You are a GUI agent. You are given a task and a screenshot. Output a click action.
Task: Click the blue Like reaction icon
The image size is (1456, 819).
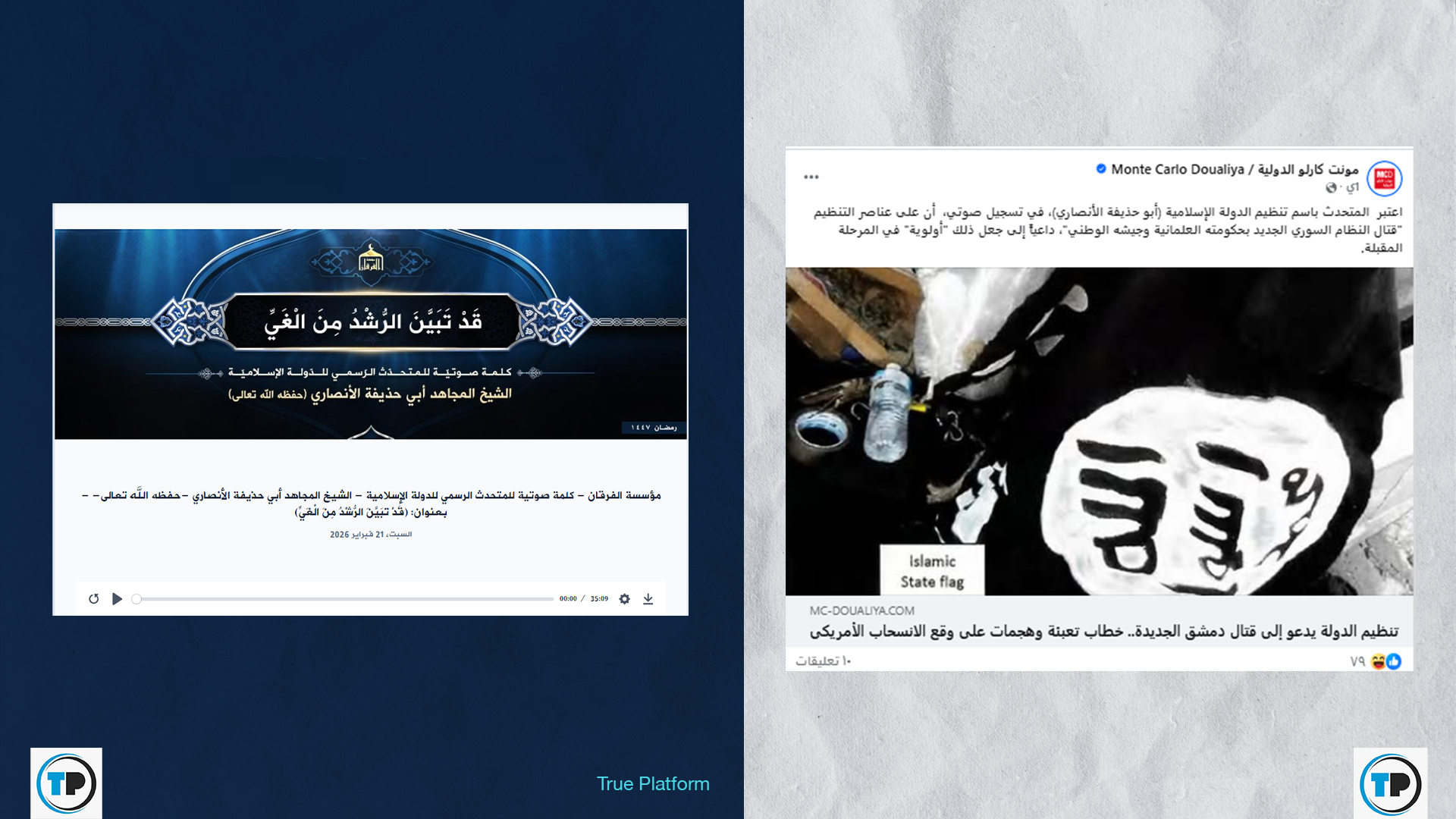1394,661
